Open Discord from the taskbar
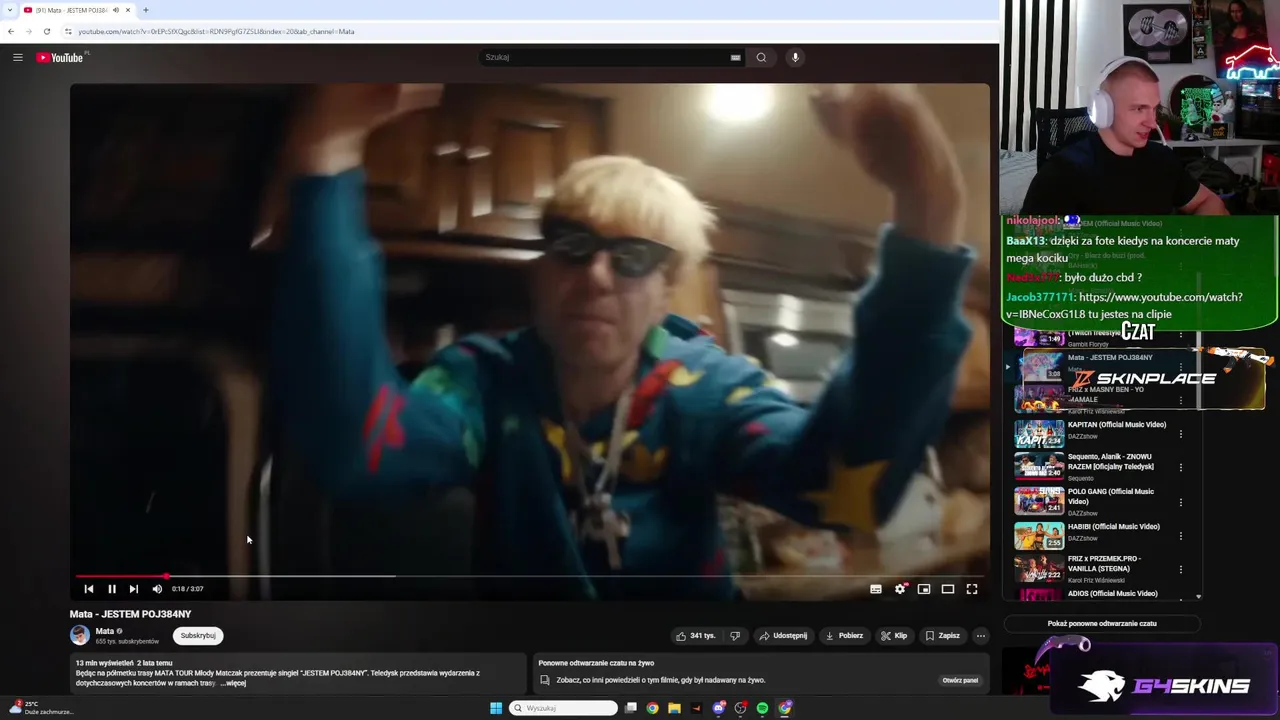This screenshot has width=1280, height=720. [719, 708]
